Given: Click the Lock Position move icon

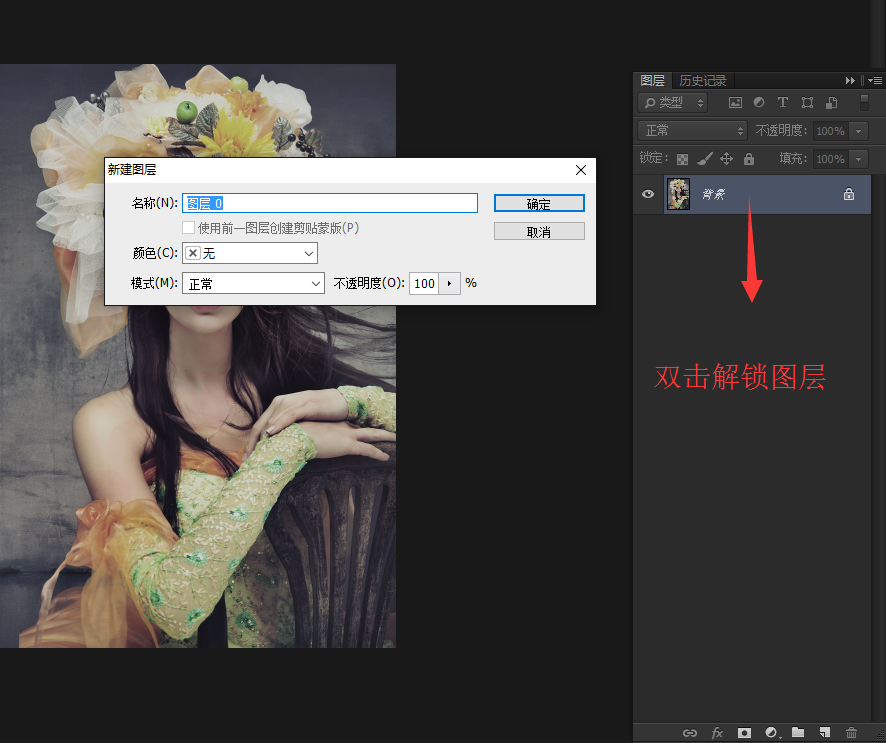Looking at the screenshot, I should (x=727, y=158).
